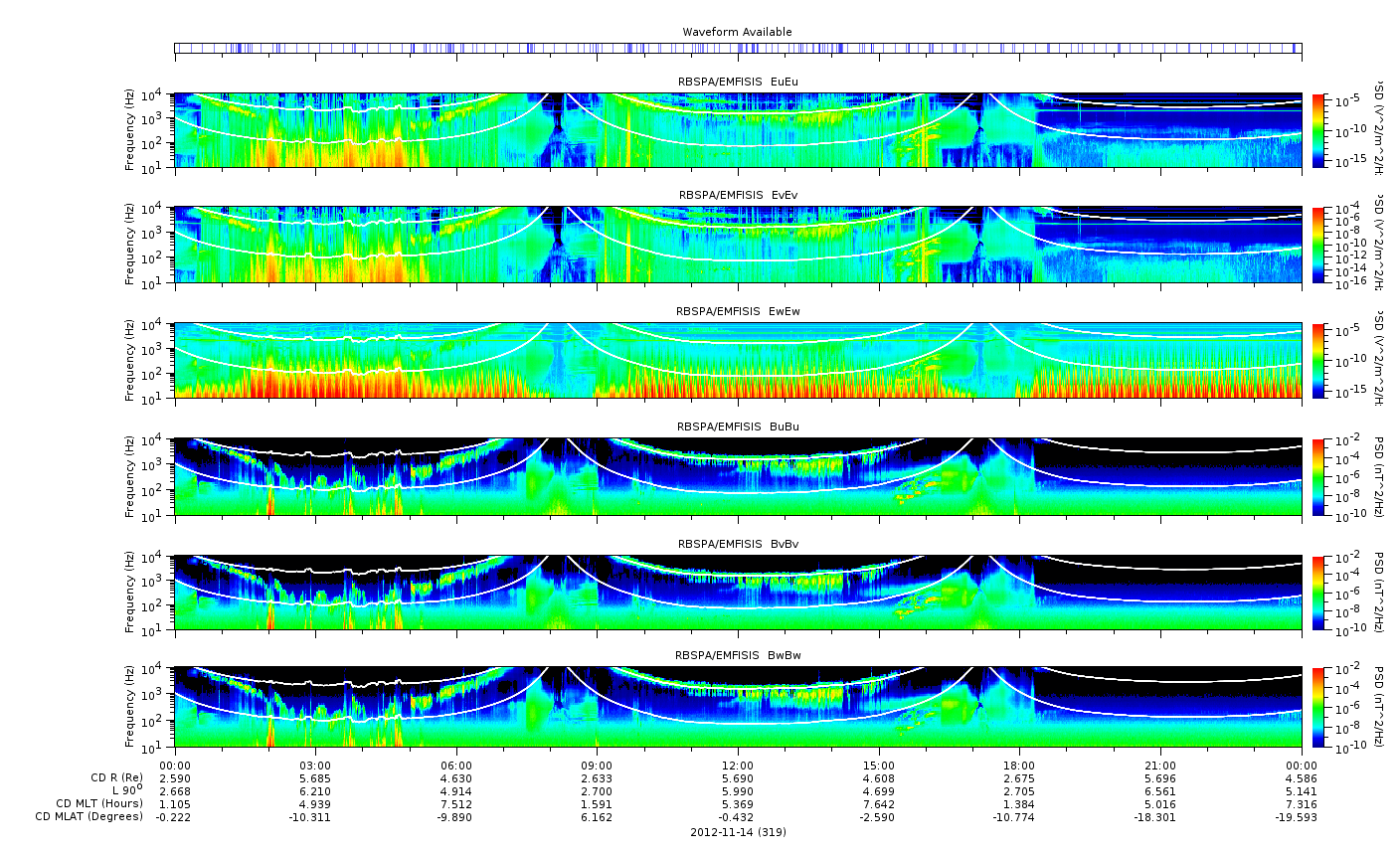The image size is (1400, 854).
Task: Click the blue Waveform Available indicator bar
Action: (x=737, y=48)
